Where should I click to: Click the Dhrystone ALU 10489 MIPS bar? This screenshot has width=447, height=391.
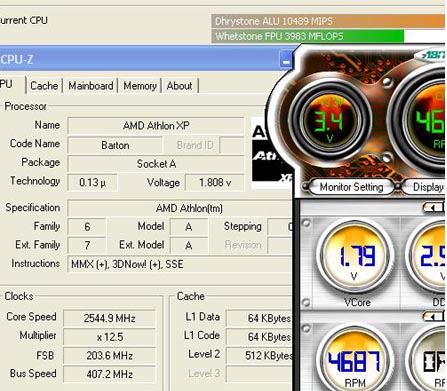[x=329, y=21]
